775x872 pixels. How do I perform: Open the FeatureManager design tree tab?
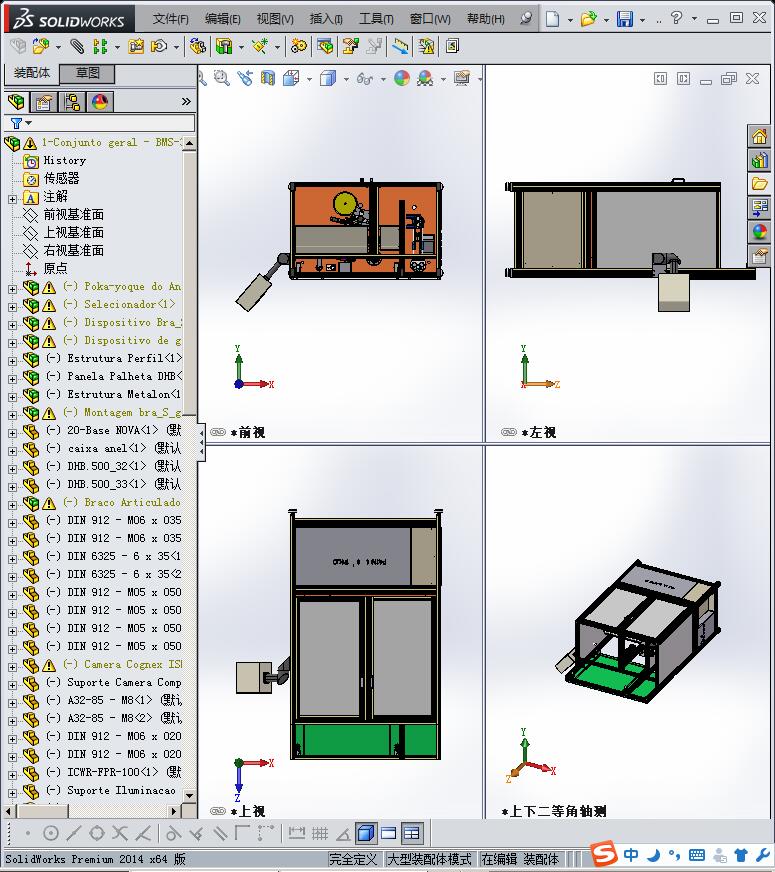(x=16, y=102)
